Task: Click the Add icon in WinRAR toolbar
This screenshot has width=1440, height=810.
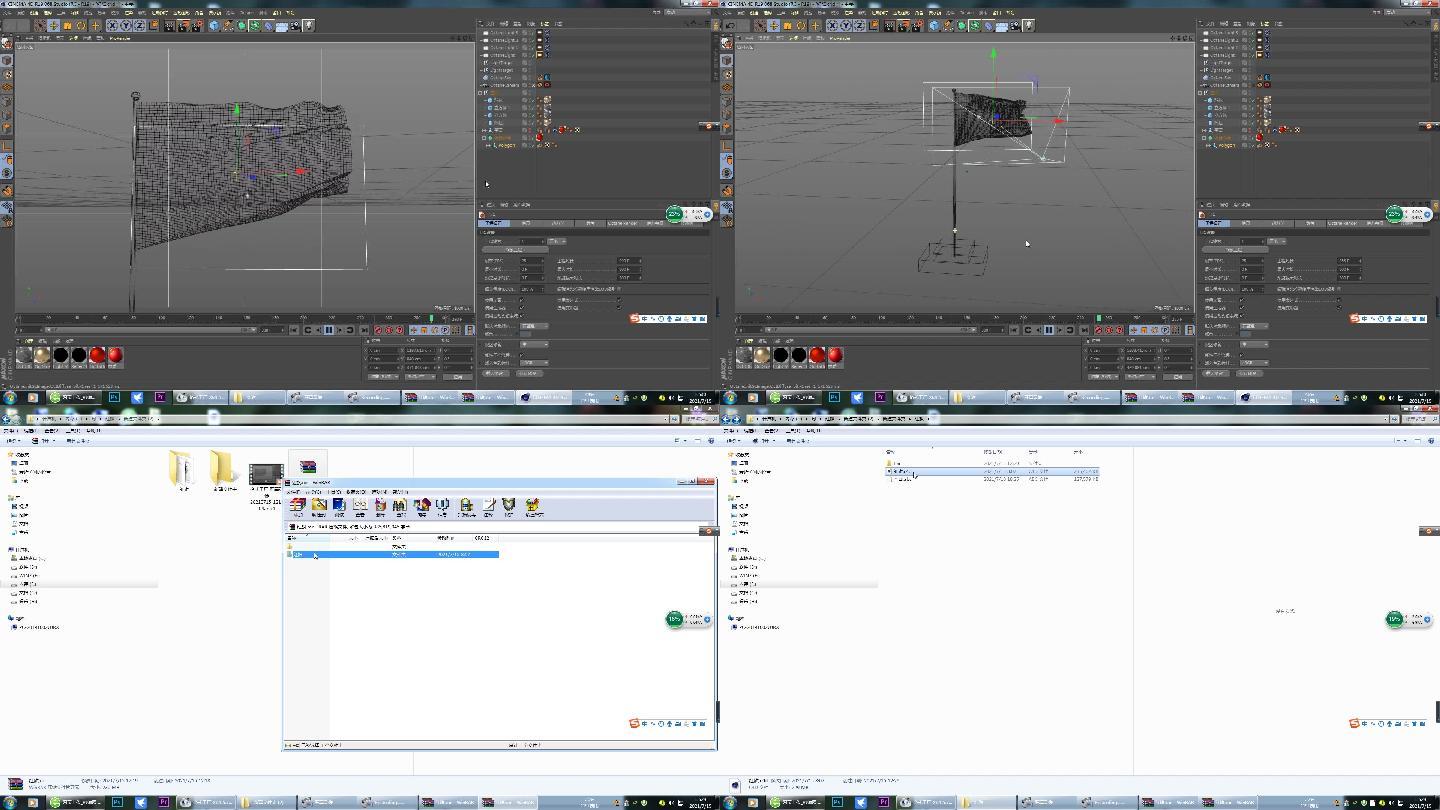Action: 297,506
